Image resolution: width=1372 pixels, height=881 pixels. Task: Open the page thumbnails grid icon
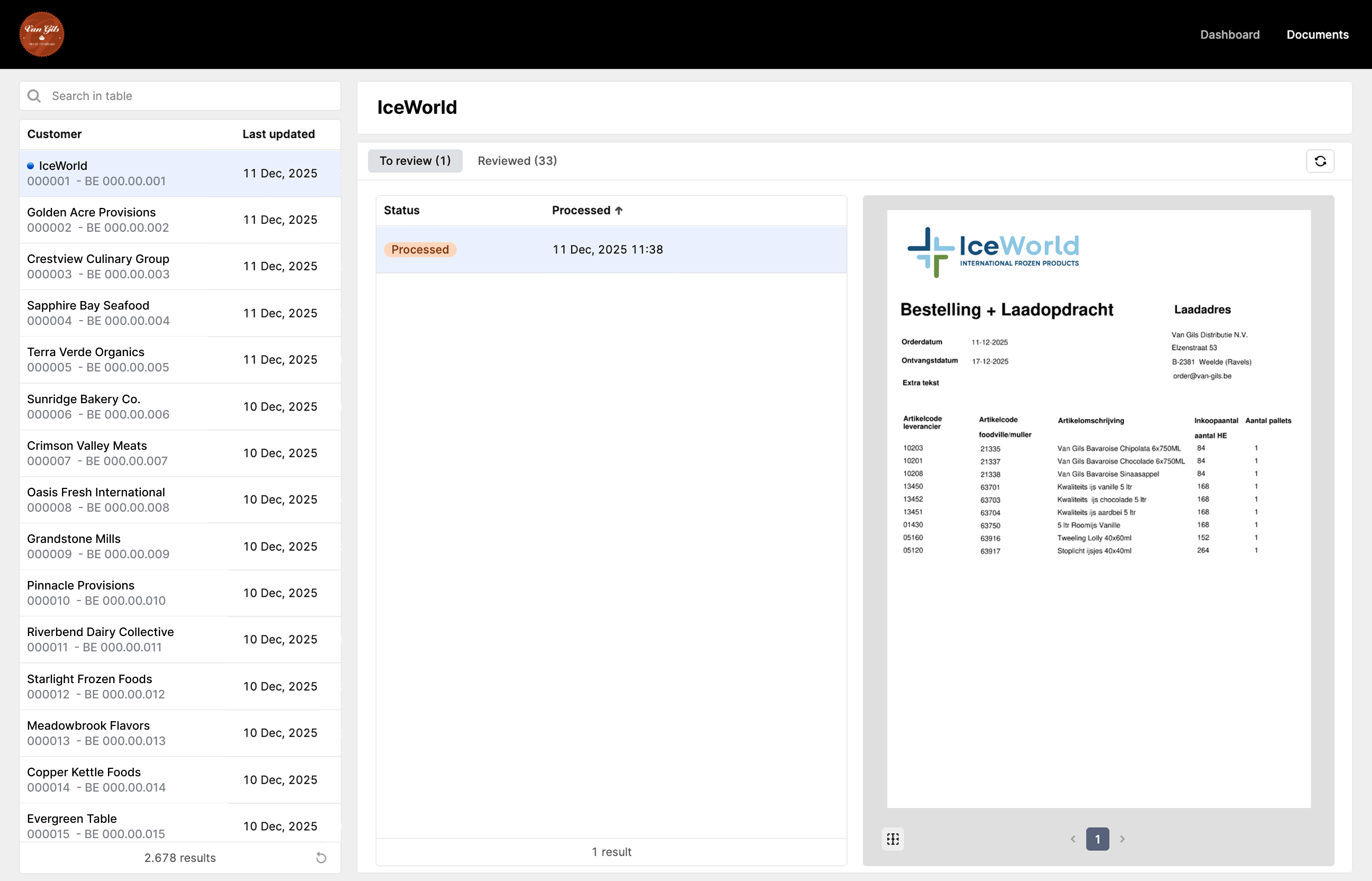pos(892,839)
